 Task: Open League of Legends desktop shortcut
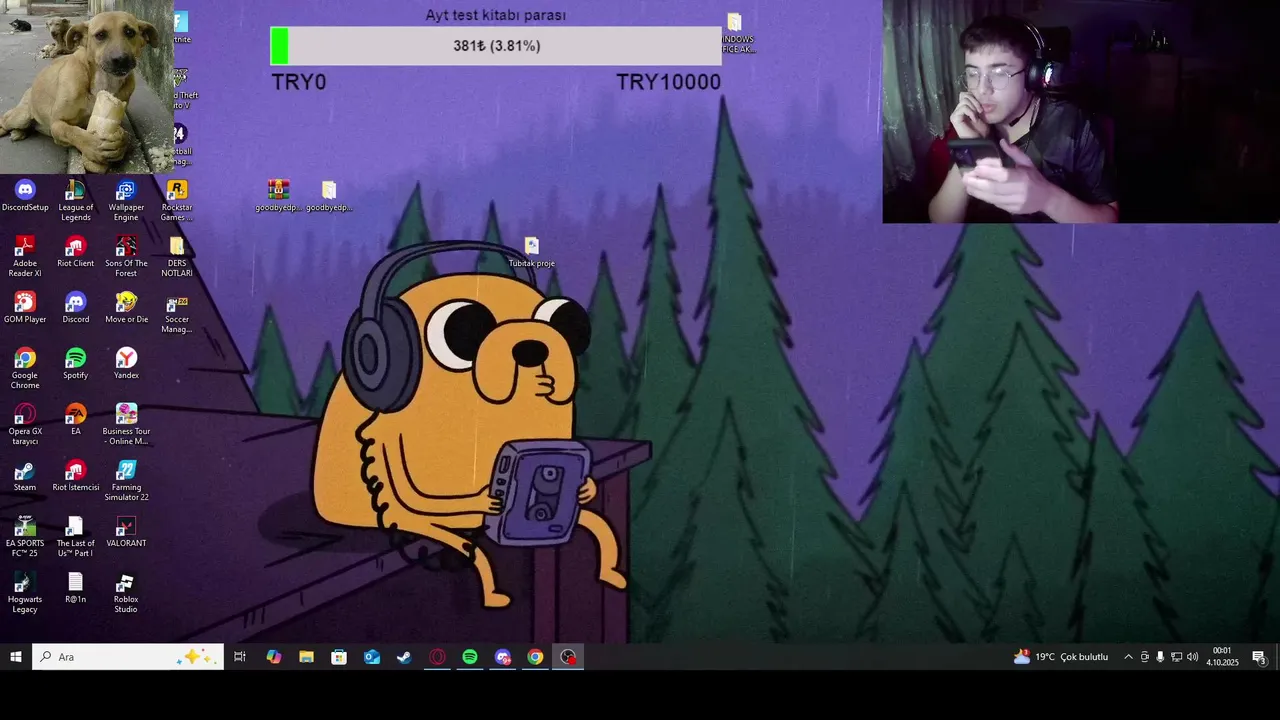(x=75, y=200)
